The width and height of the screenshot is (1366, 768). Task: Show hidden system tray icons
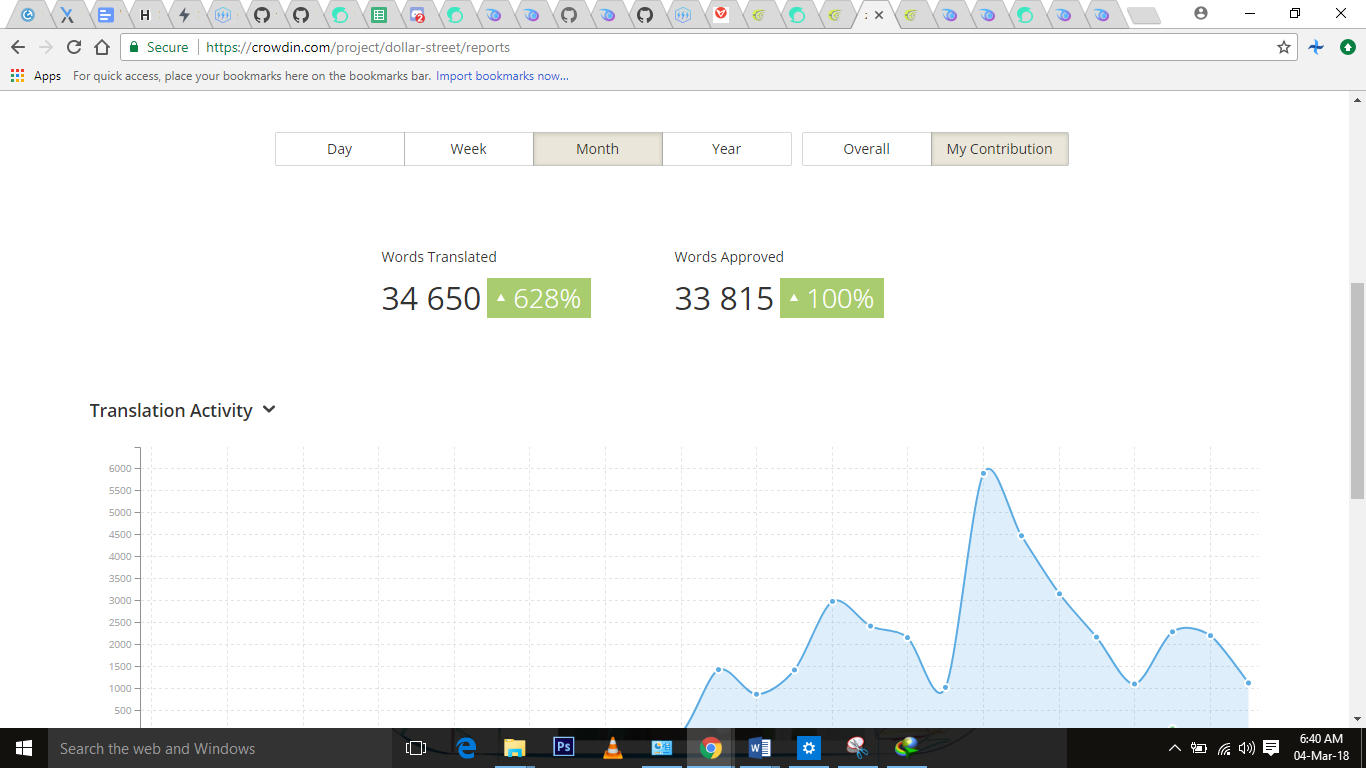[1175, 748]
